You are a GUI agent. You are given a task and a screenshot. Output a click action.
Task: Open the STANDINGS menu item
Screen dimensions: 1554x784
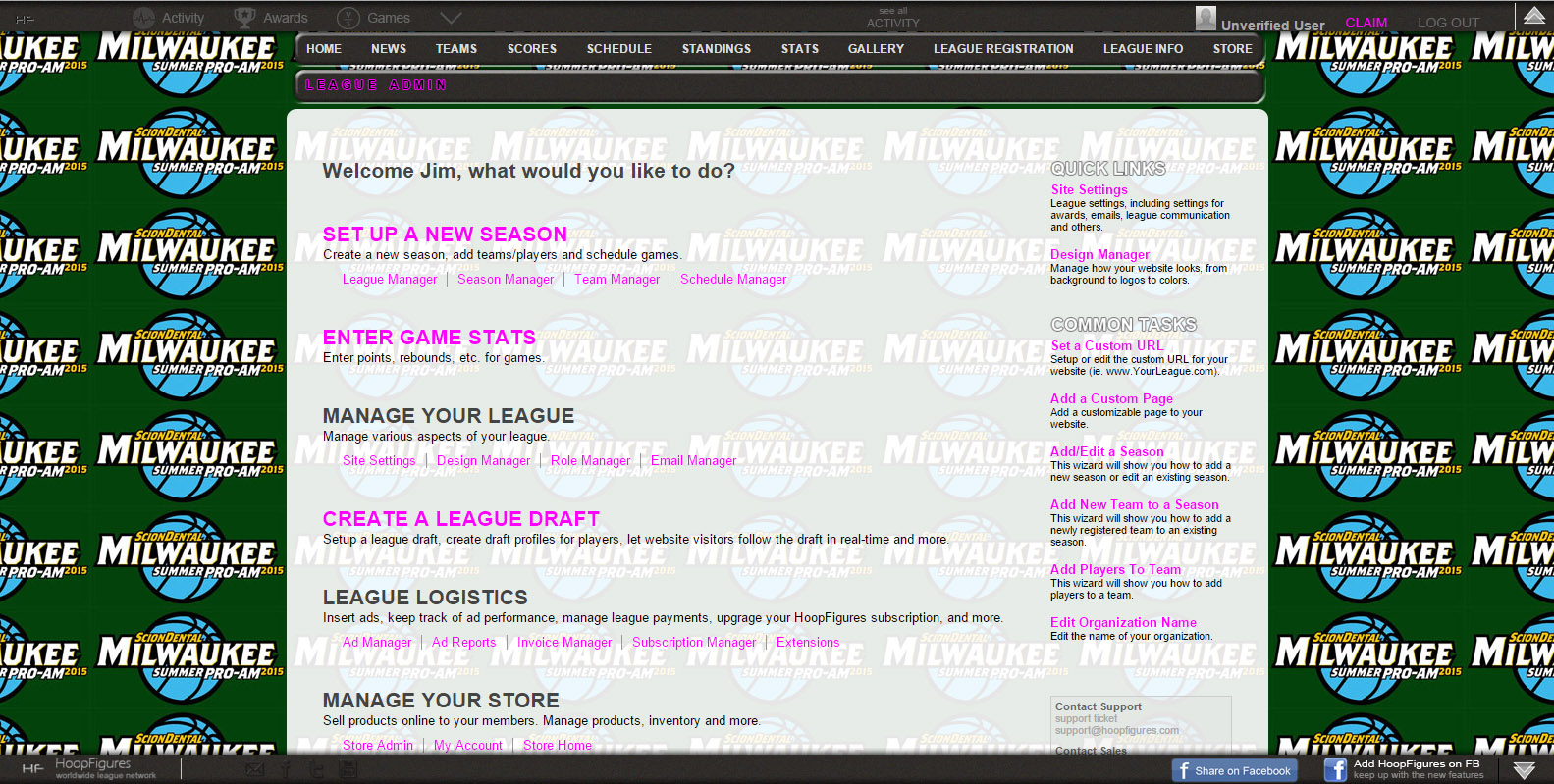point(716,49)
